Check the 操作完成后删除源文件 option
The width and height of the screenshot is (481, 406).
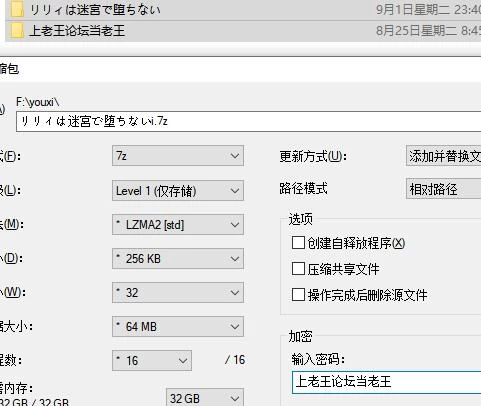[x=298, y=295]
